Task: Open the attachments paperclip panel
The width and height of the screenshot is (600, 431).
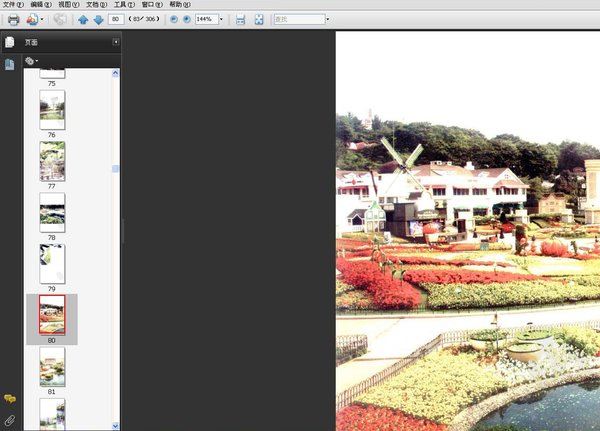Action: tap(10, 420)
